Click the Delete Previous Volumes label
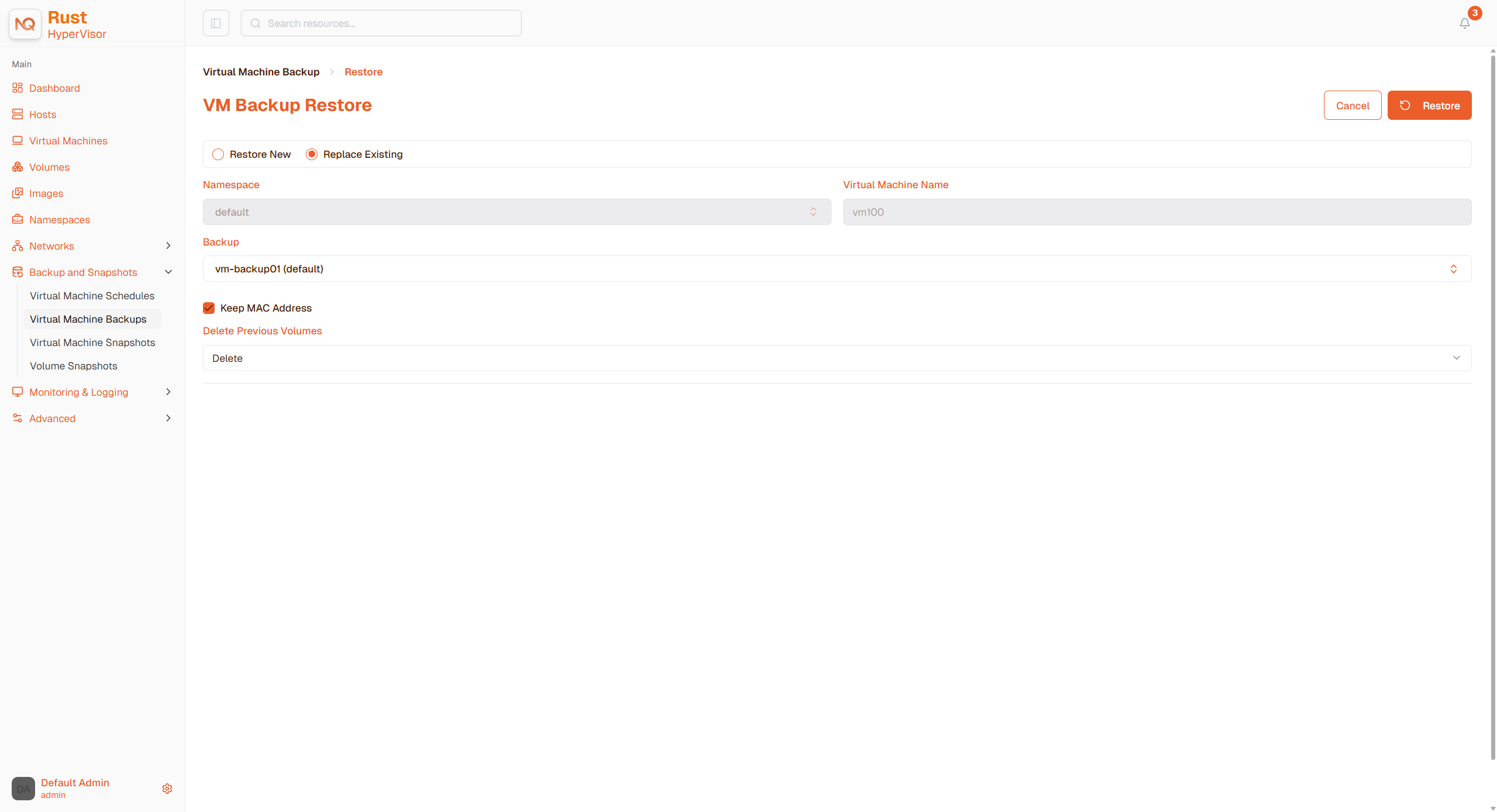 tap(263, 331)
